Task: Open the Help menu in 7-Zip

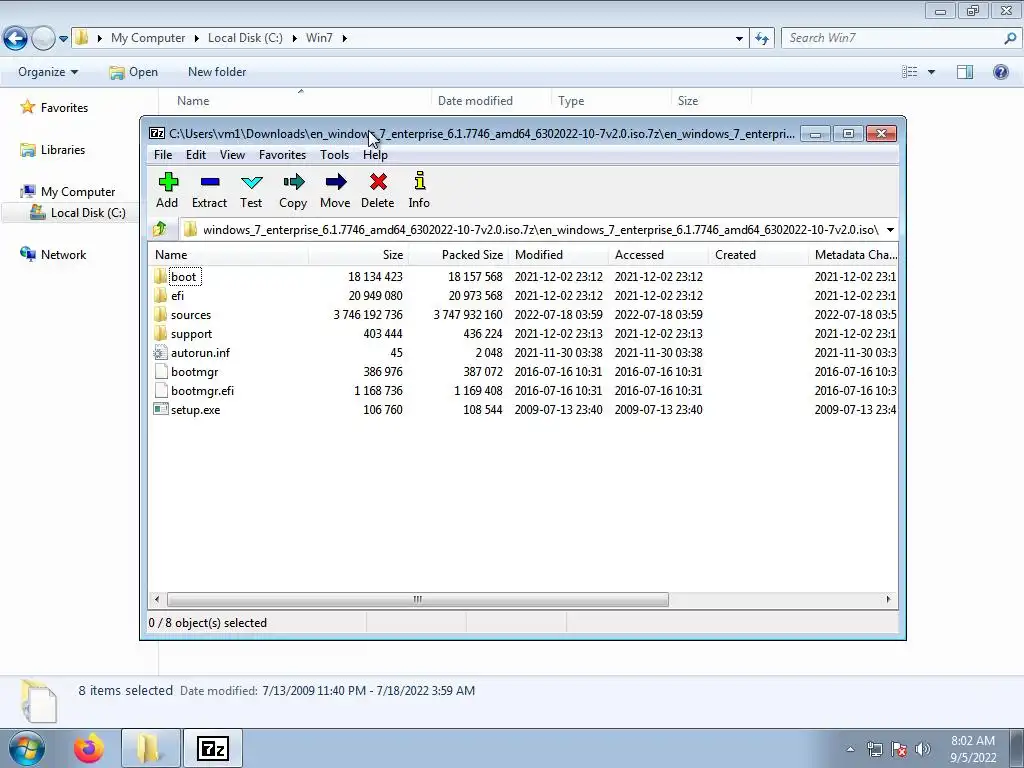Action: (376, 155)
